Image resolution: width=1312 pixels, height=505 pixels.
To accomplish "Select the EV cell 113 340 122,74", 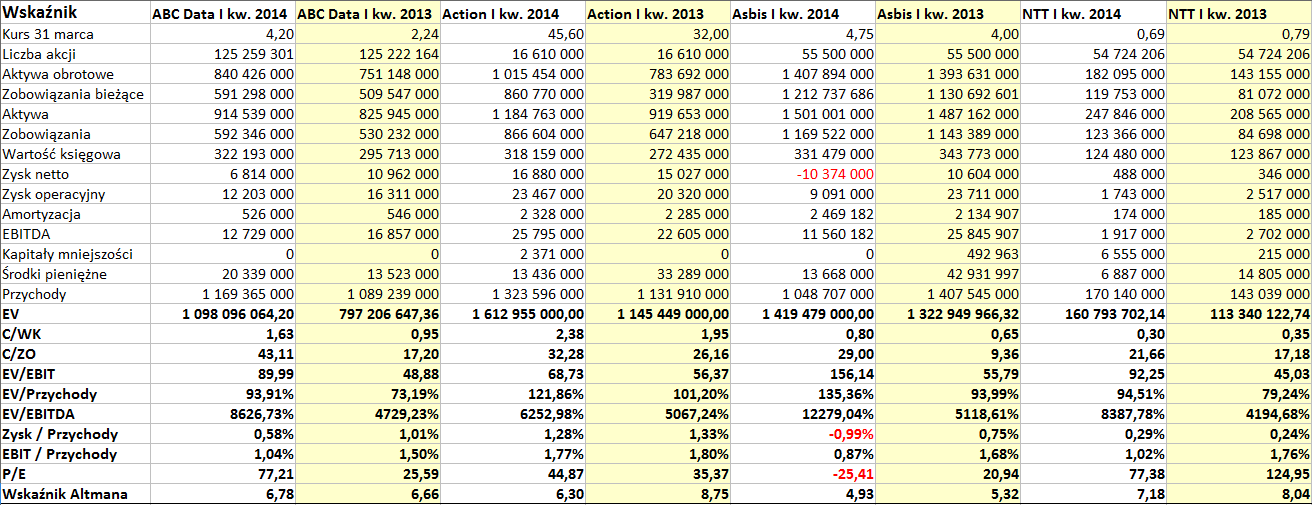I will coord(1238,314).
